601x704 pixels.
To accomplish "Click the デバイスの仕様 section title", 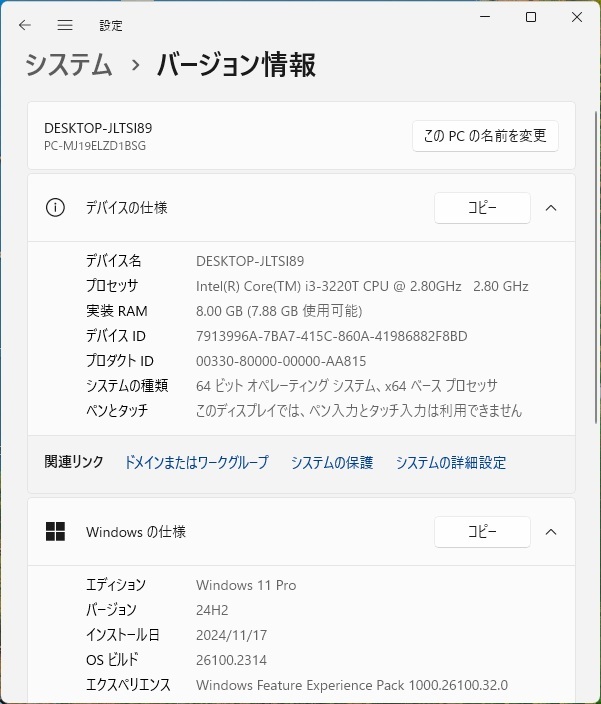I will pos(127,208).
